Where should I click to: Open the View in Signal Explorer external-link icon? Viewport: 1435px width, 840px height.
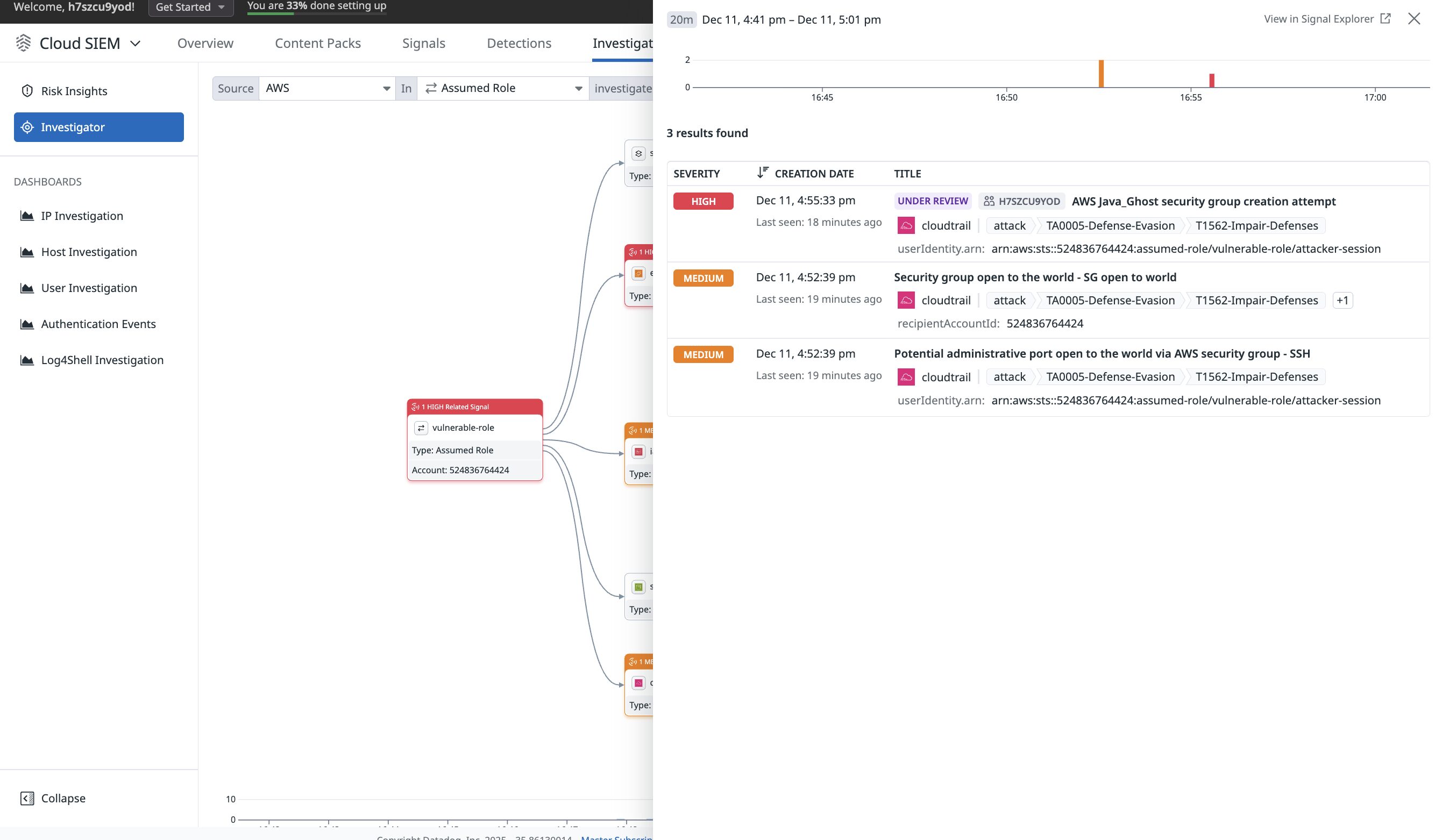coord(1386,19)
